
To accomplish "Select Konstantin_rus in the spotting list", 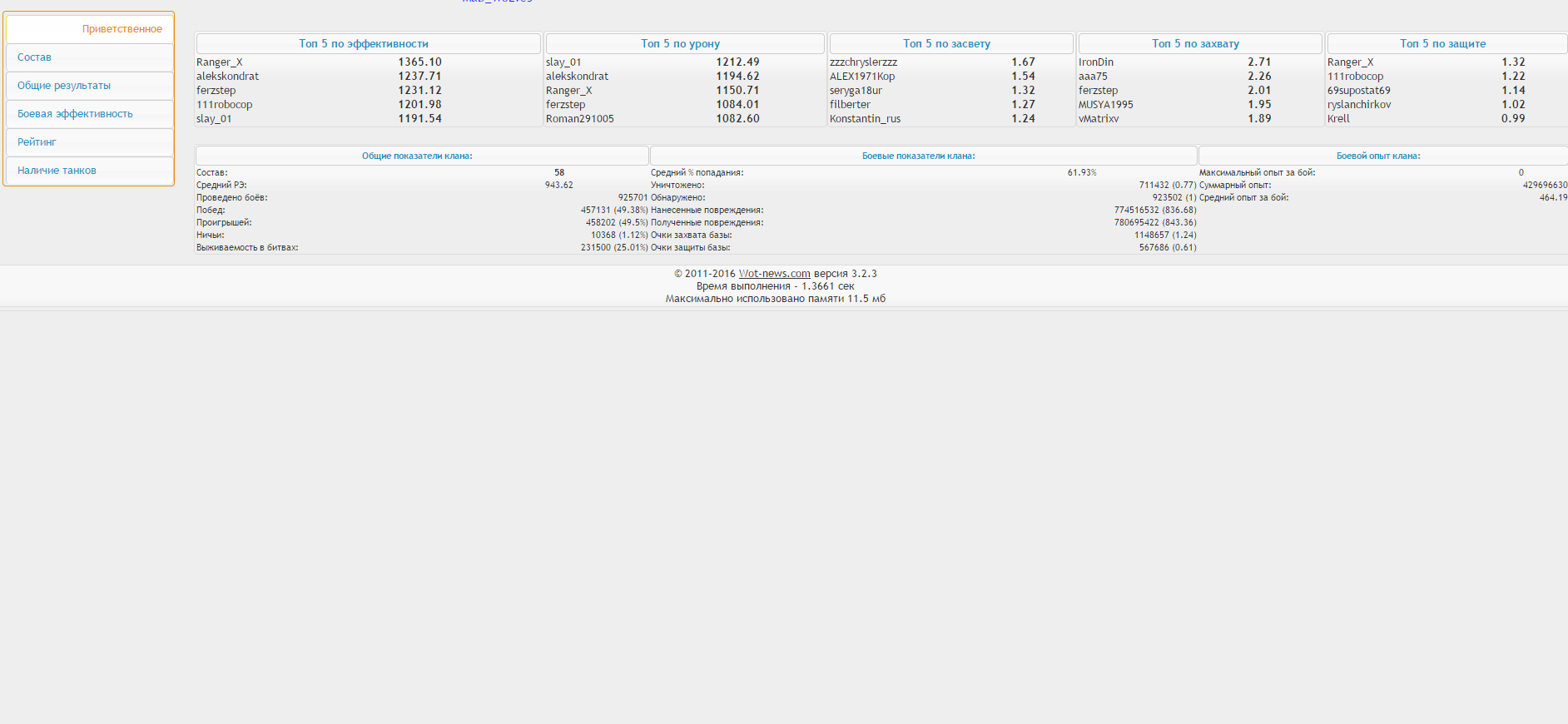I will 865,119.
